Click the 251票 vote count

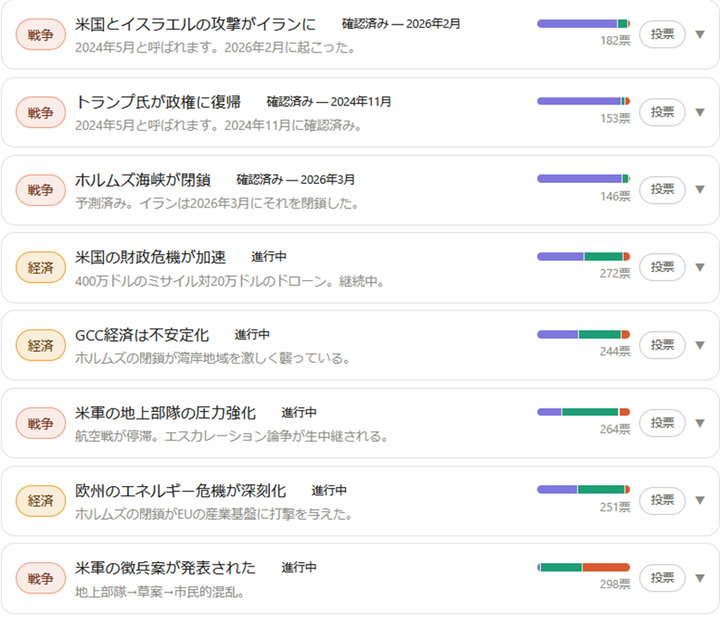click(x=615, y=507)
